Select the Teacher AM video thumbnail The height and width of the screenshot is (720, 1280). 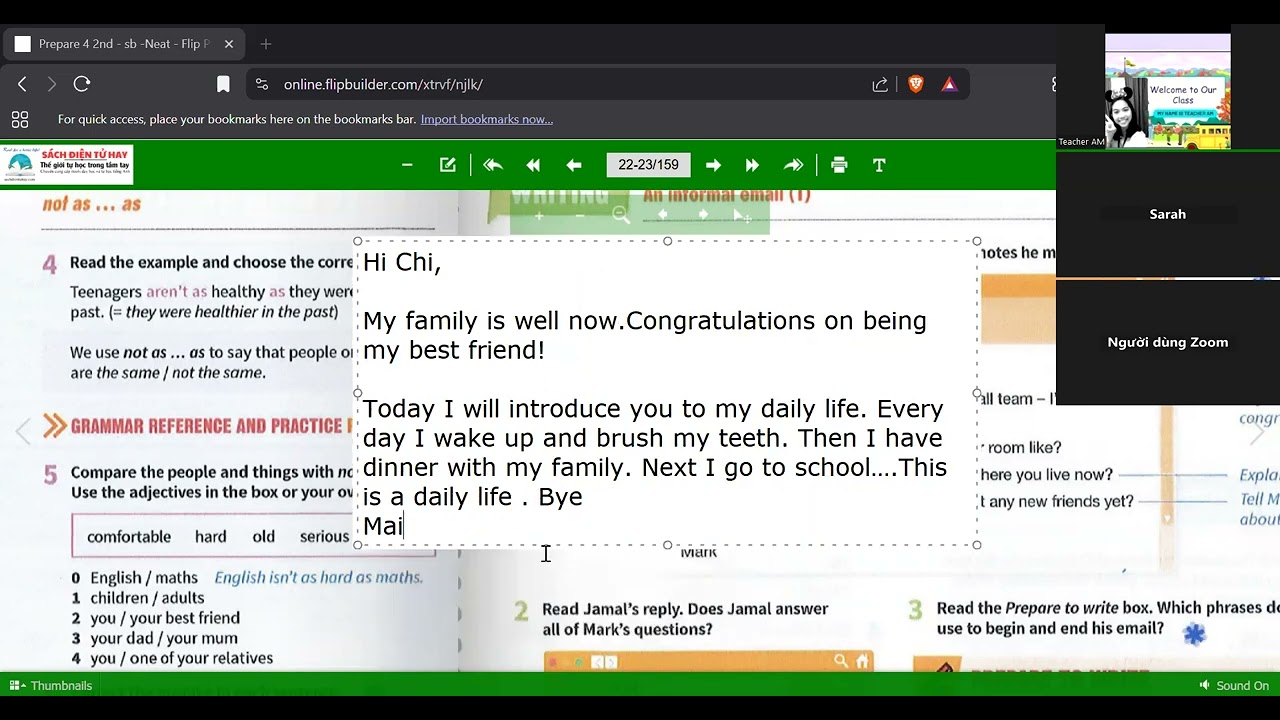click(x=1168, y=91)
